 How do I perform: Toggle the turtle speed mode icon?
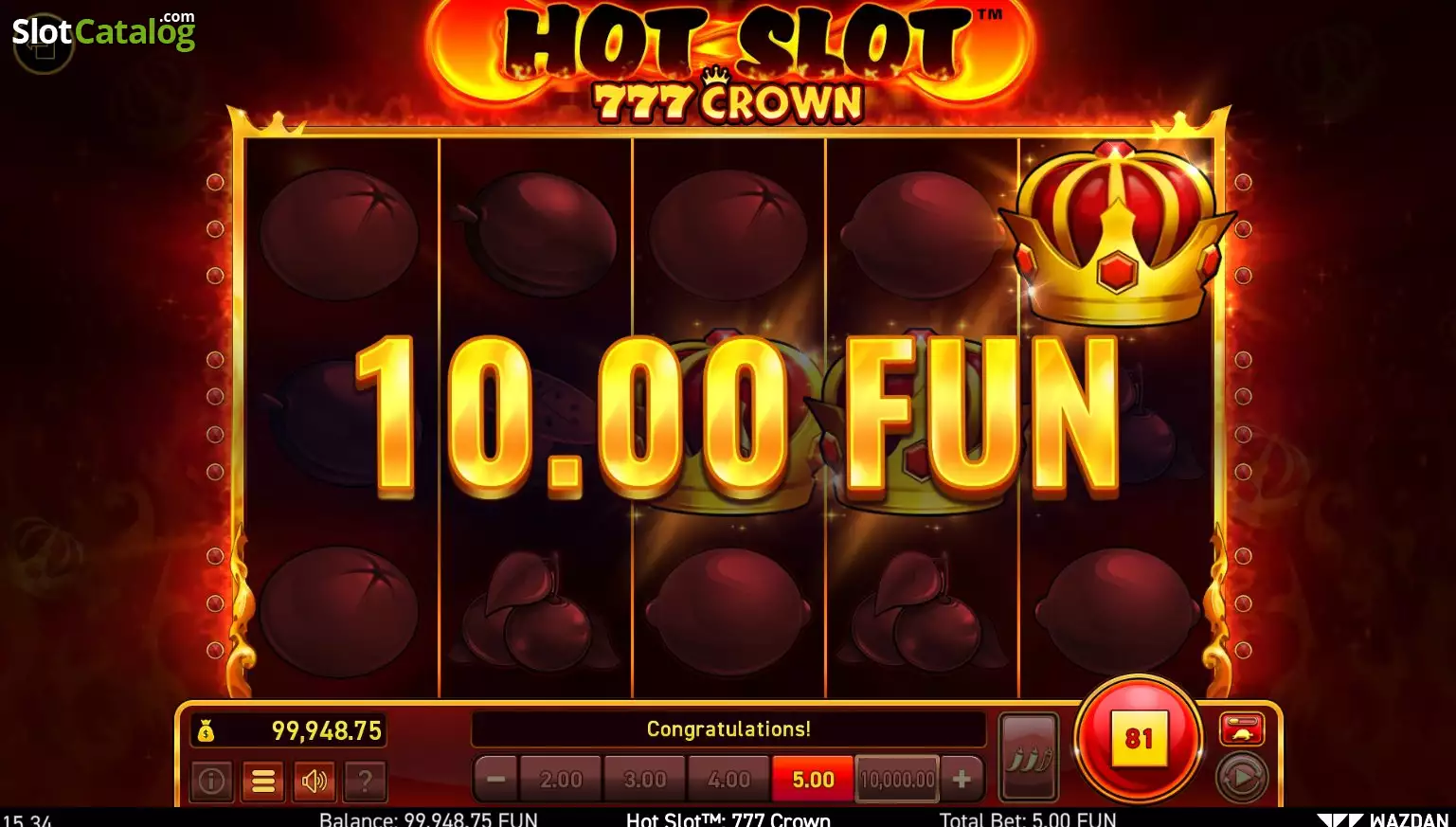point(1242,728)
